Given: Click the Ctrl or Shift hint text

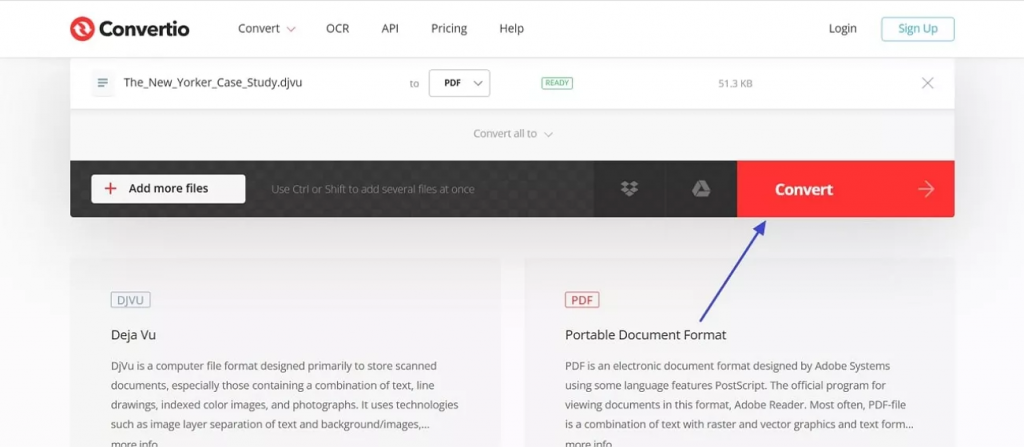Looking at the screenshot, I should point(373,190).
